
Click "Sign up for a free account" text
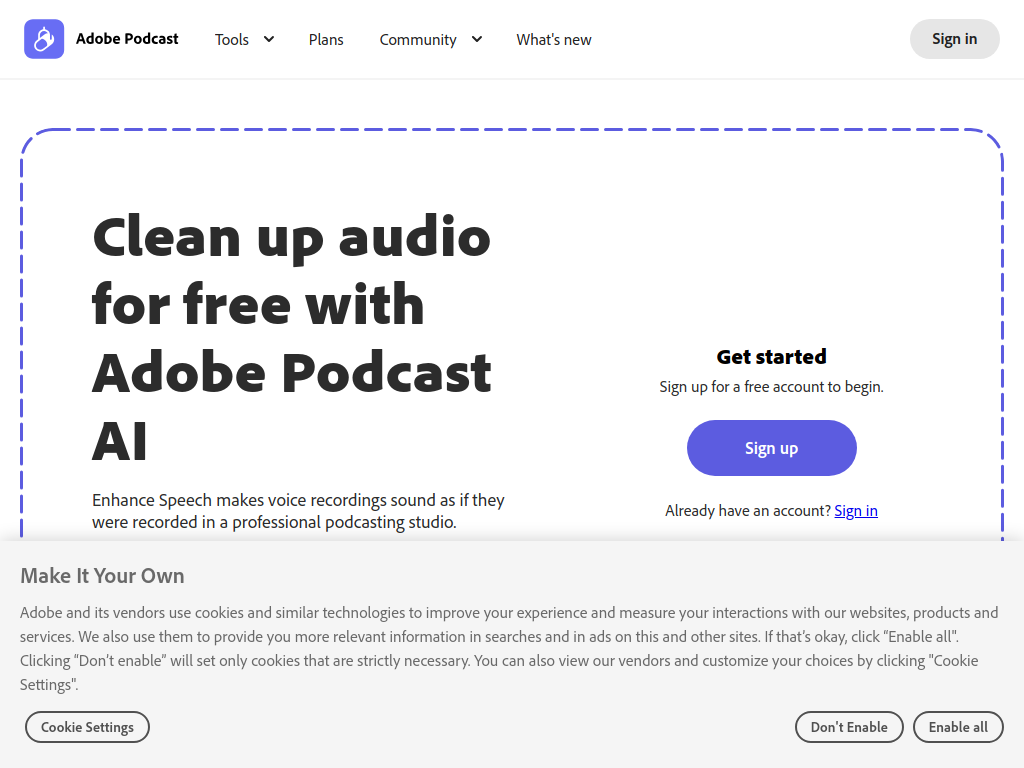click(771, 387)
